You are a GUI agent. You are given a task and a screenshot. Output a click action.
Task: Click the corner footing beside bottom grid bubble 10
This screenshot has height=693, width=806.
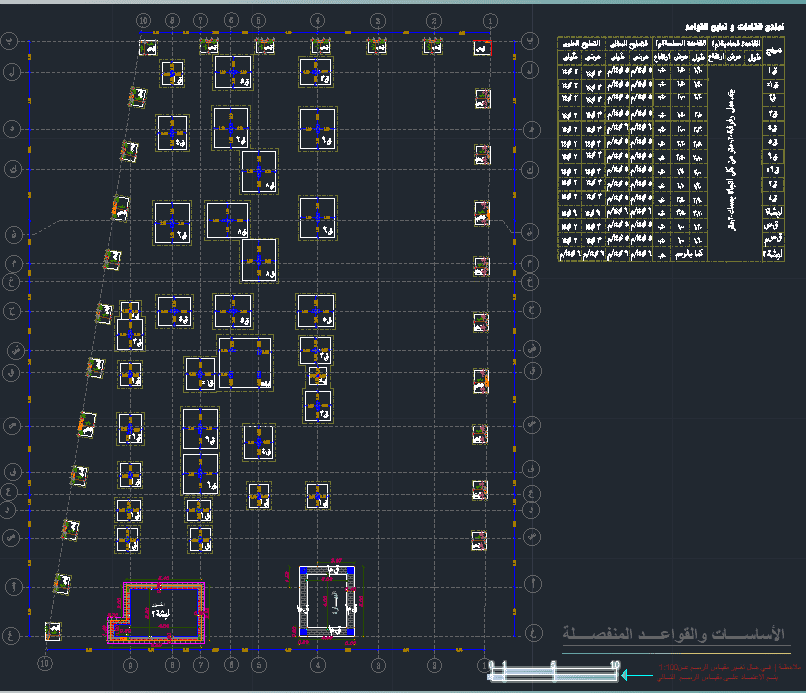coord(52,631)
